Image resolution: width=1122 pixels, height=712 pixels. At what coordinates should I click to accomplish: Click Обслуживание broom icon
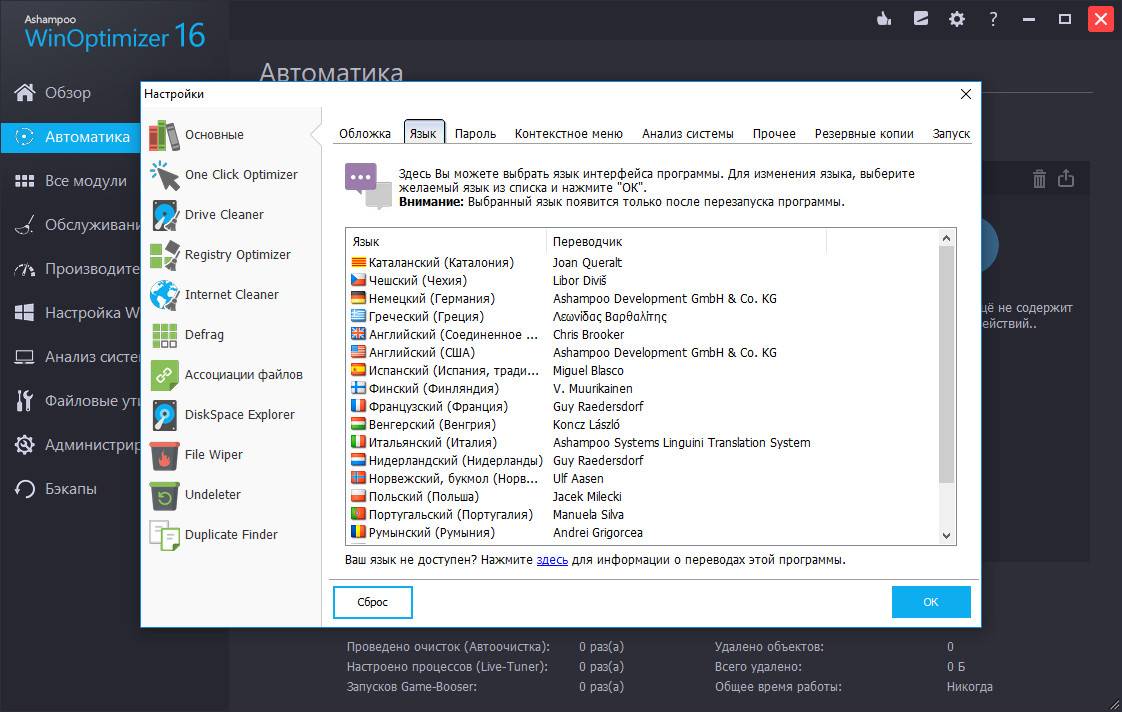coord(24,225)
